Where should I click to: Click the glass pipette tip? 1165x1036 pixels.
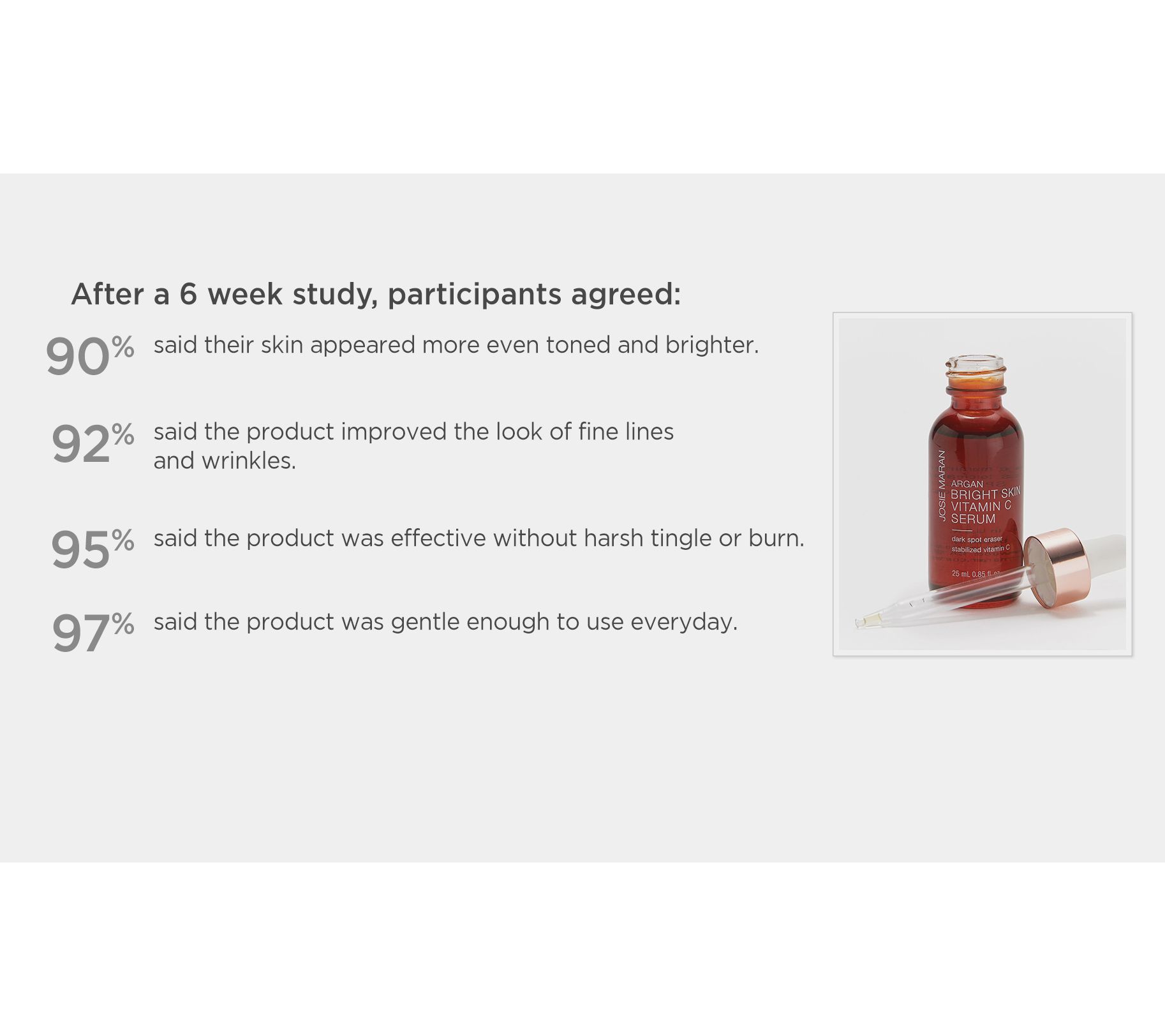[866, 620]
